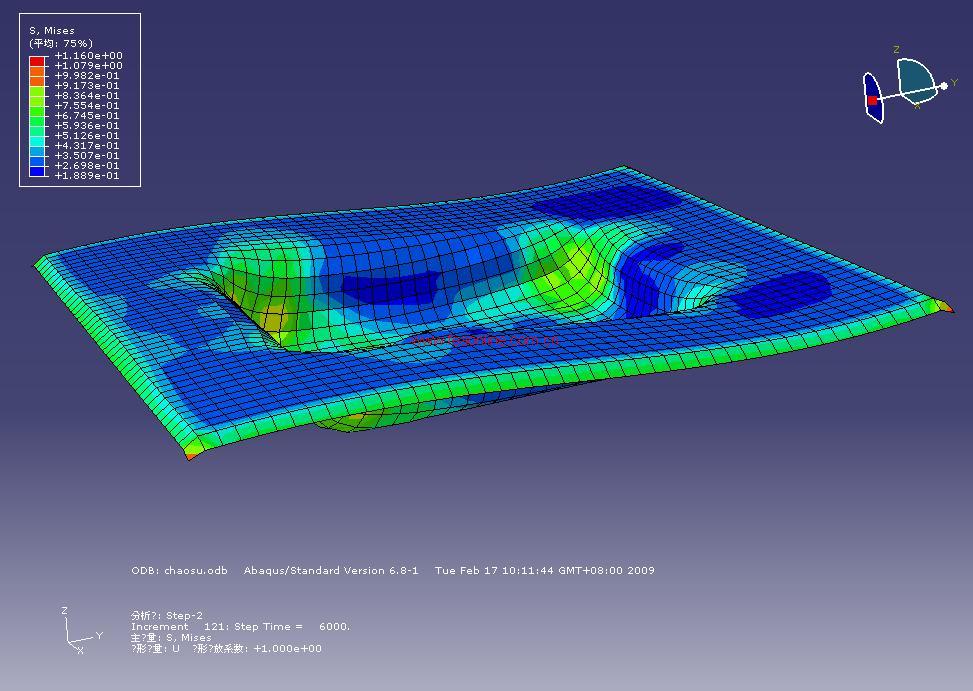Click the Z label above the view compass
Viewport: 973px width, 691px height.
(896, 49)
